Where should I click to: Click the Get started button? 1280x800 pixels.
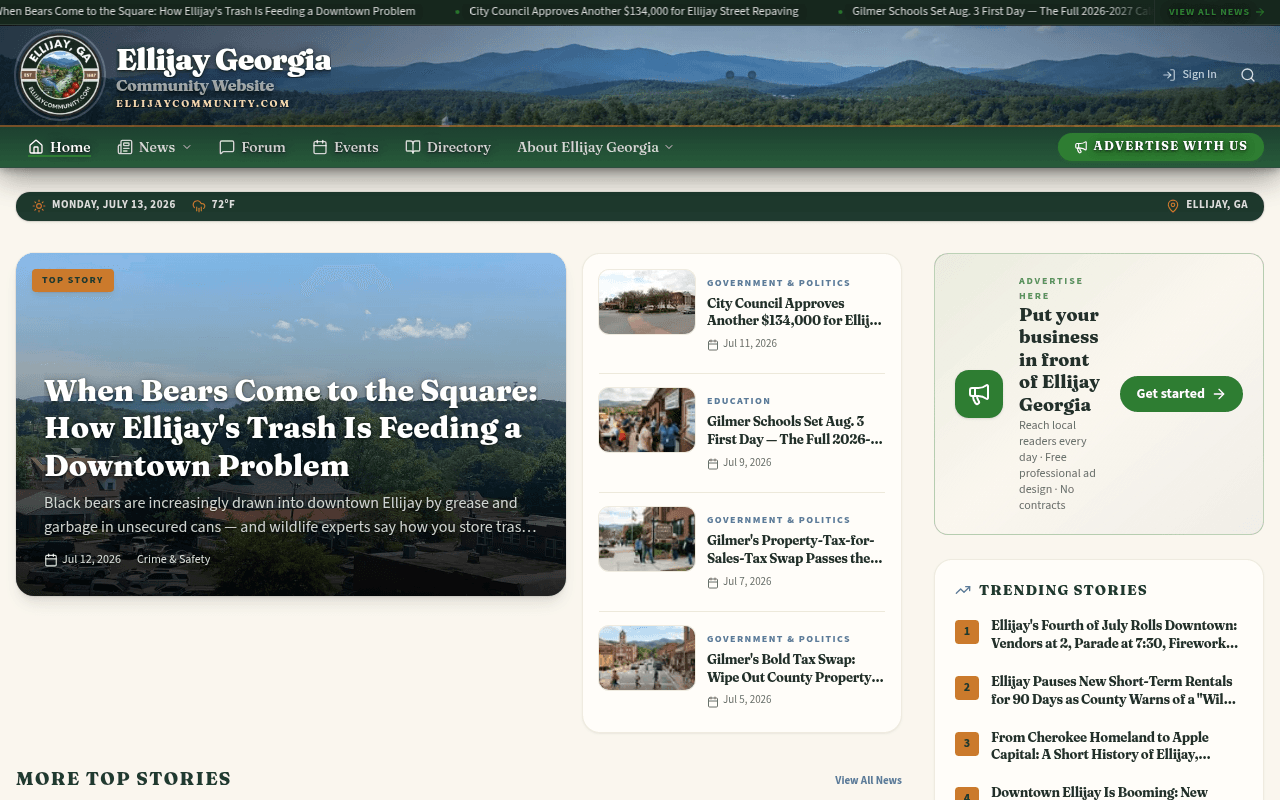coord(1181,394)
